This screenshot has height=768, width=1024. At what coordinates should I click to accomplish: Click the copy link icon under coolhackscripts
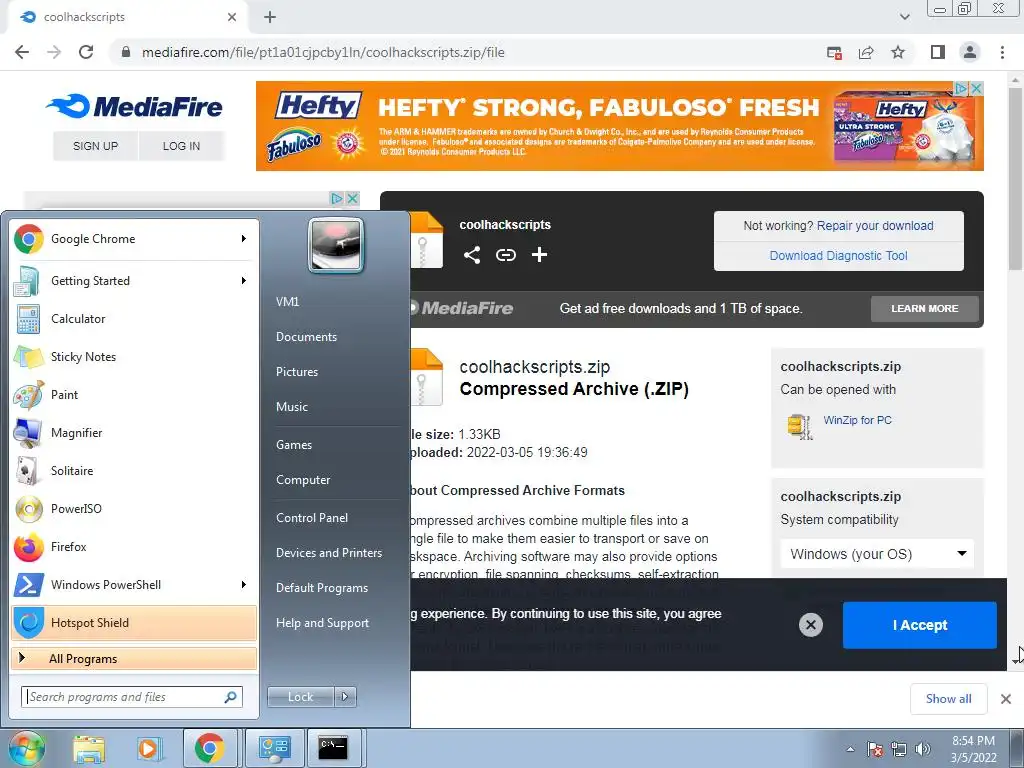click(x=505, y=255)
